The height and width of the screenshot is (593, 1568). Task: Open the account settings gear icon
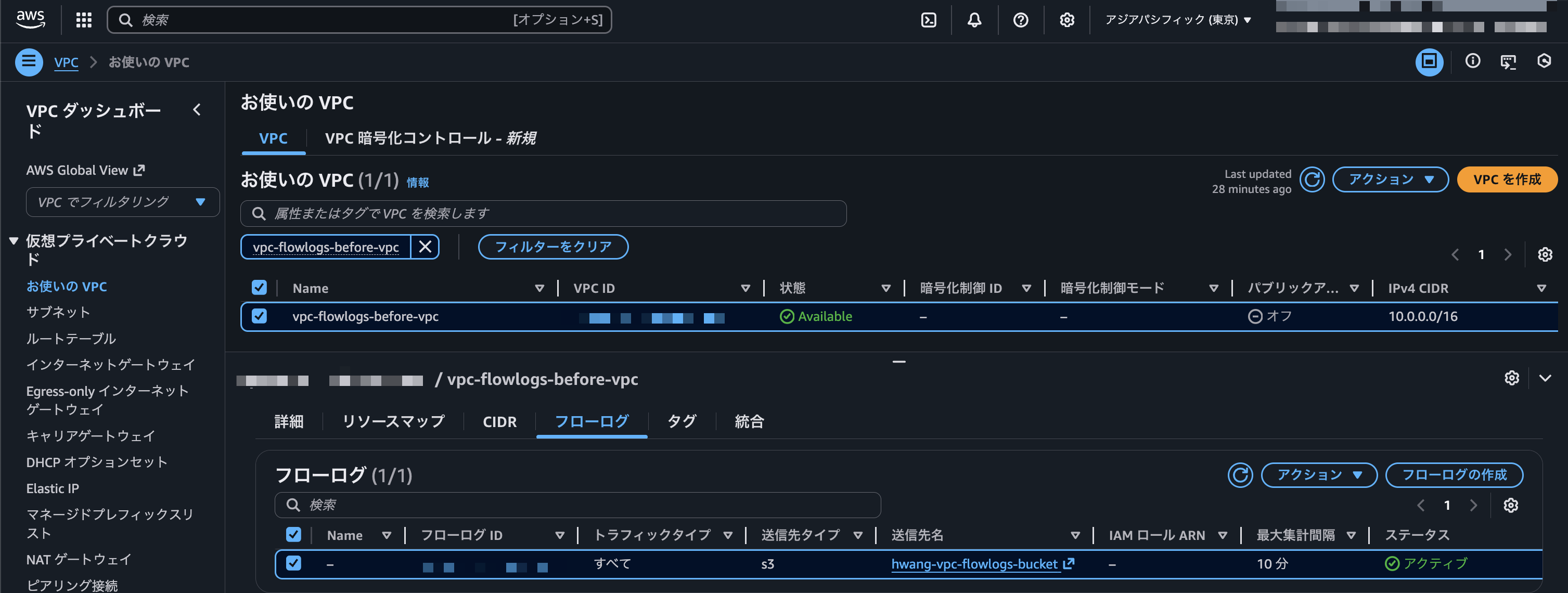tap(1066, 20)
